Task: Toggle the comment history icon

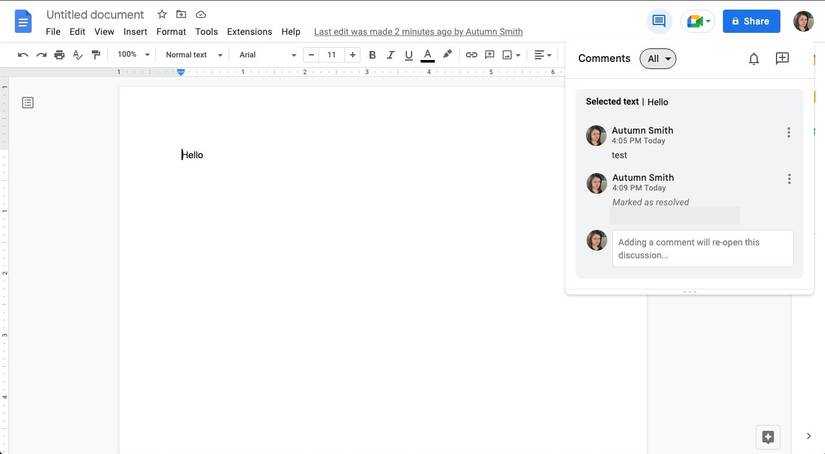Action: (659, 21)
